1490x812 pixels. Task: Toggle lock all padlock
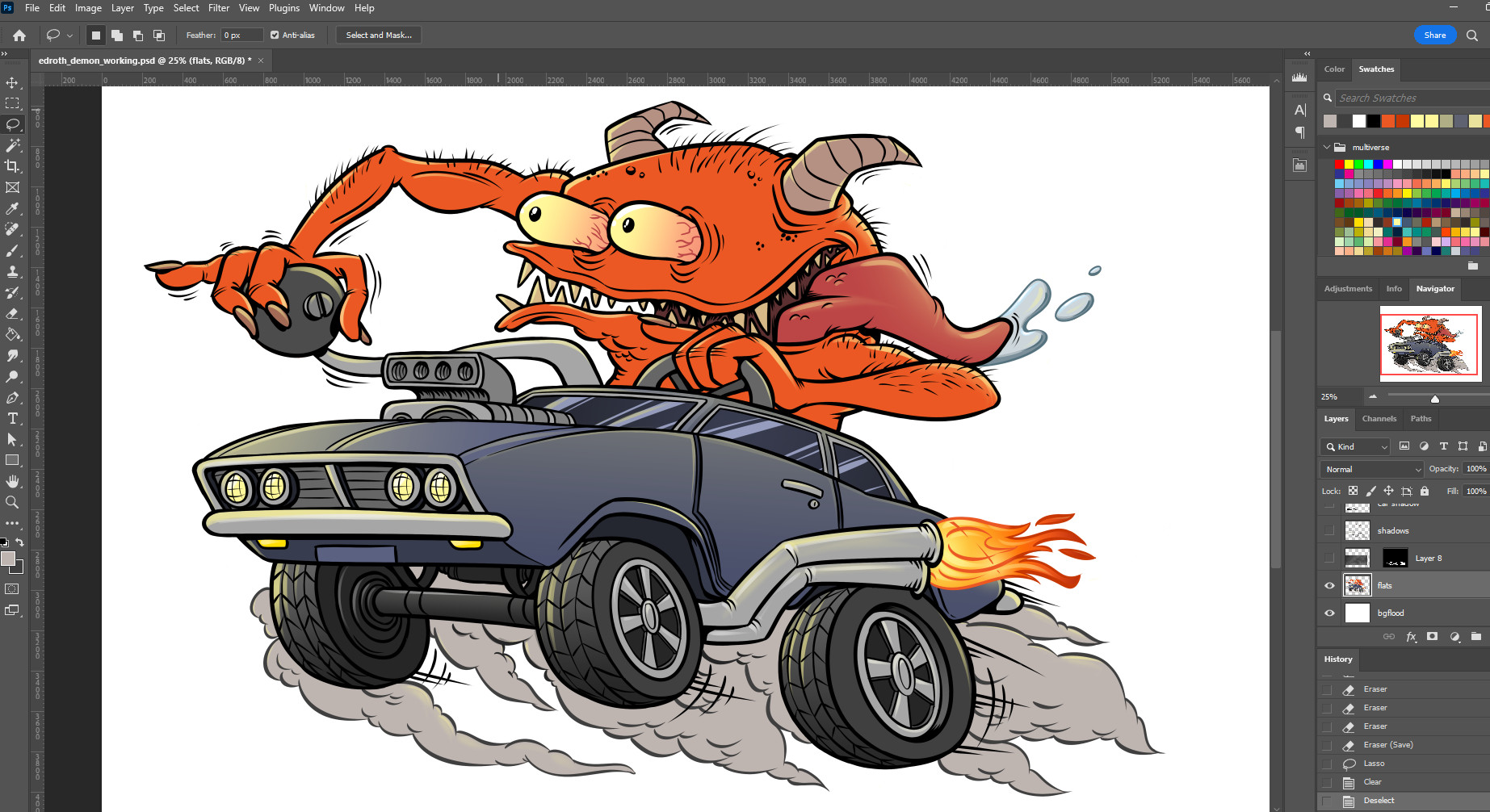(1425, 491)
